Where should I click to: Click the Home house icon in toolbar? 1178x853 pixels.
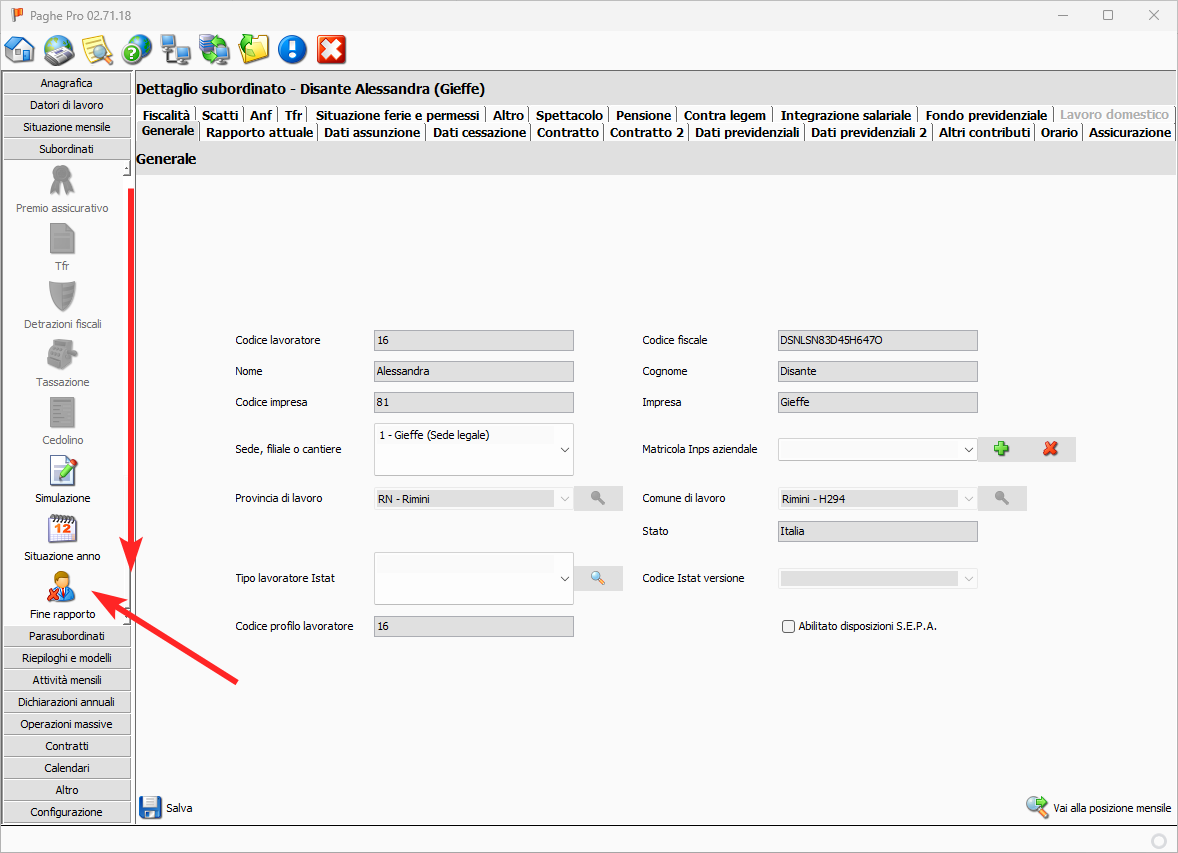tap(20, 48)
